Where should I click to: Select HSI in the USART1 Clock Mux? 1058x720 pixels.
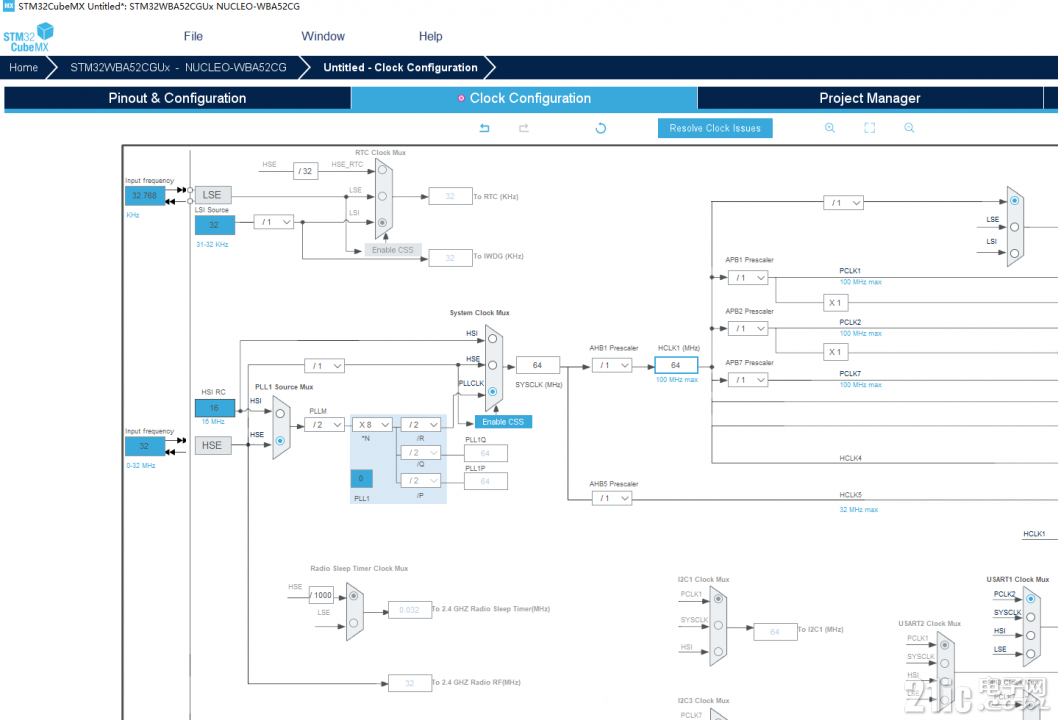pyautogui.click(x=1030, y=636)
